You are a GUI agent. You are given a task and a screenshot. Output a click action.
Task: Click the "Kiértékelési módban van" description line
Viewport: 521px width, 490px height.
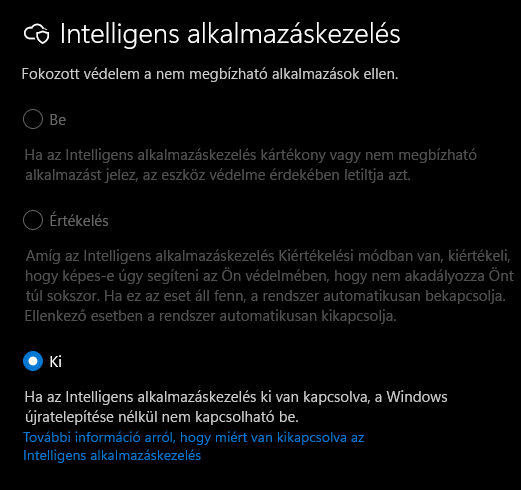click(x=268, y=256)
